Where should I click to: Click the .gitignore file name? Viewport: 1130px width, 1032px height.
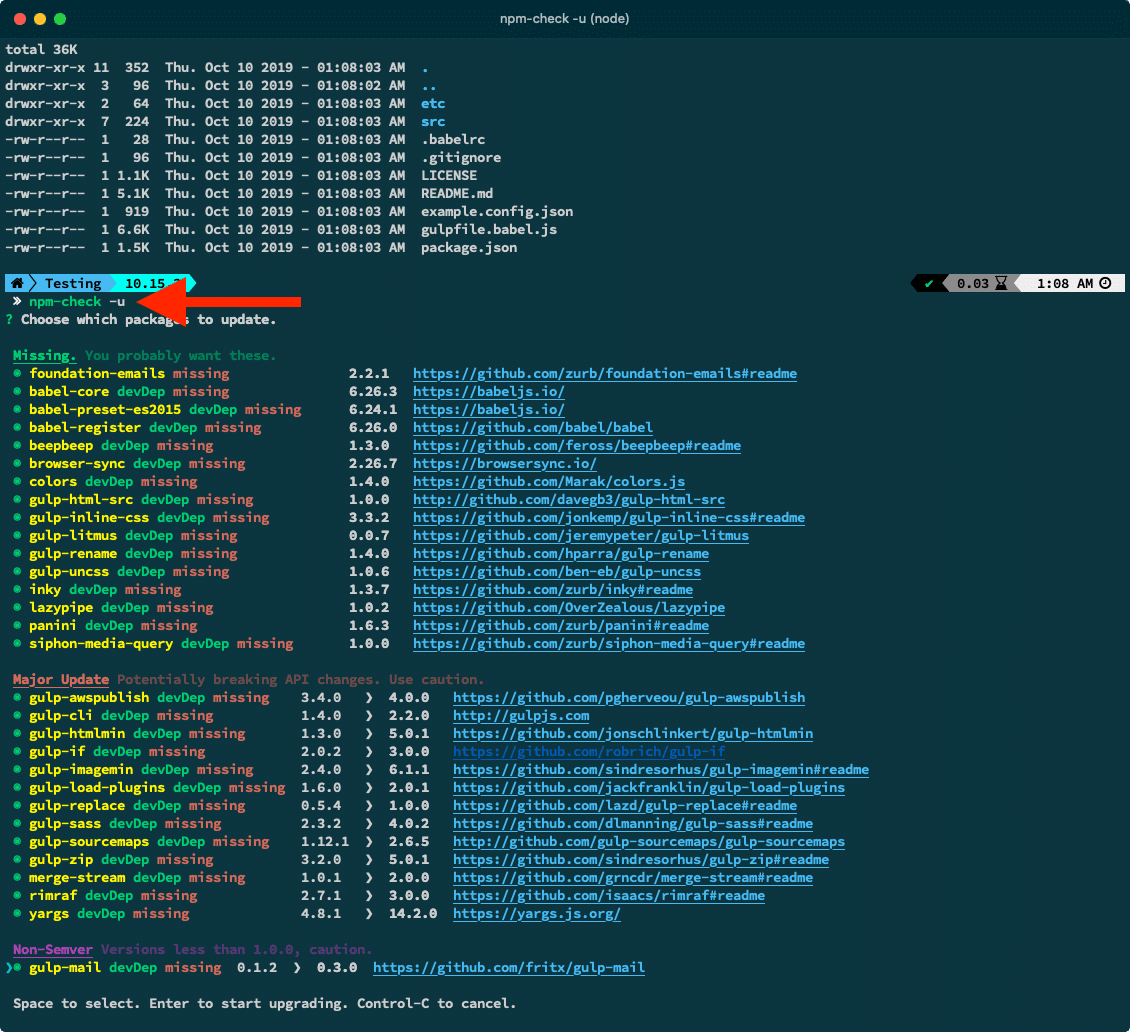click(x=461, y=157)
